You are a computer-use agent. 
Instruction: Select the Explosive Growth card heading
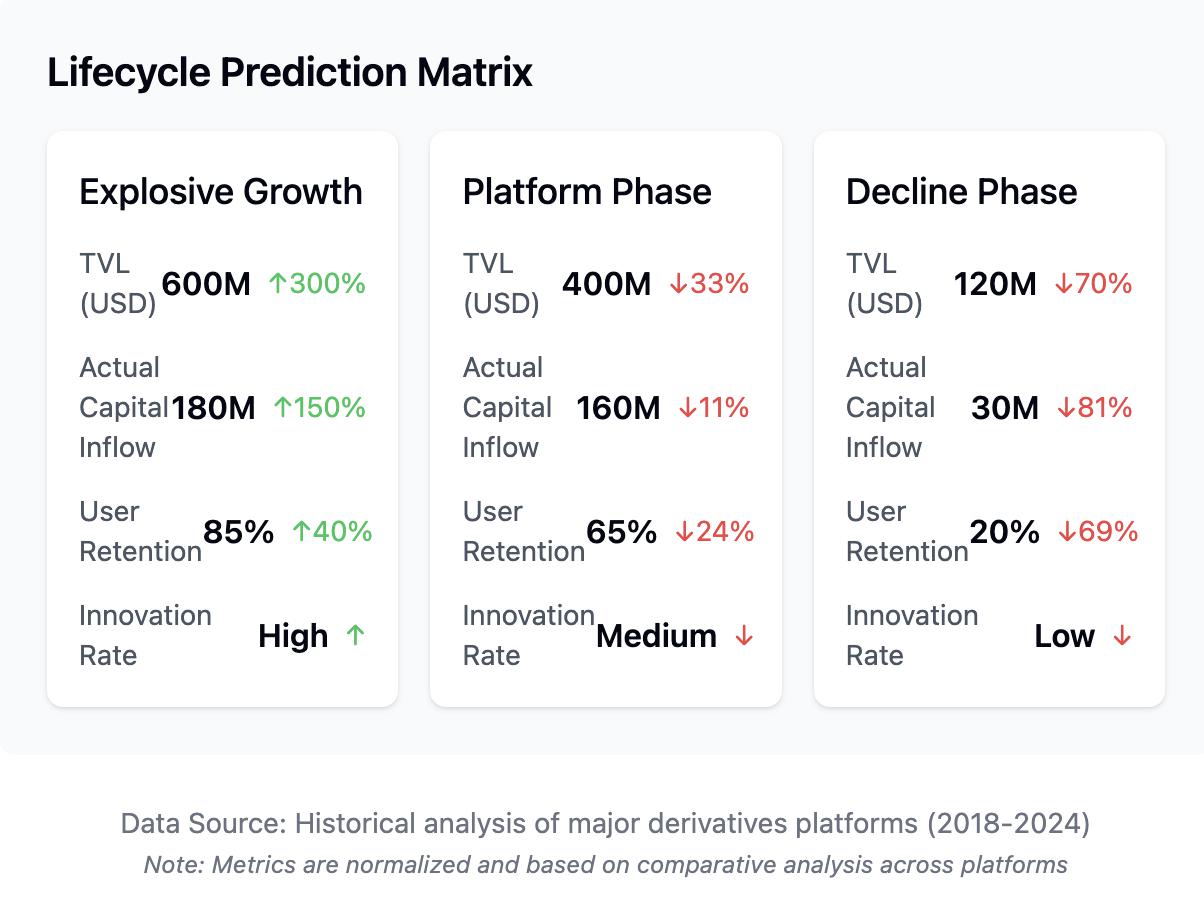221,191
